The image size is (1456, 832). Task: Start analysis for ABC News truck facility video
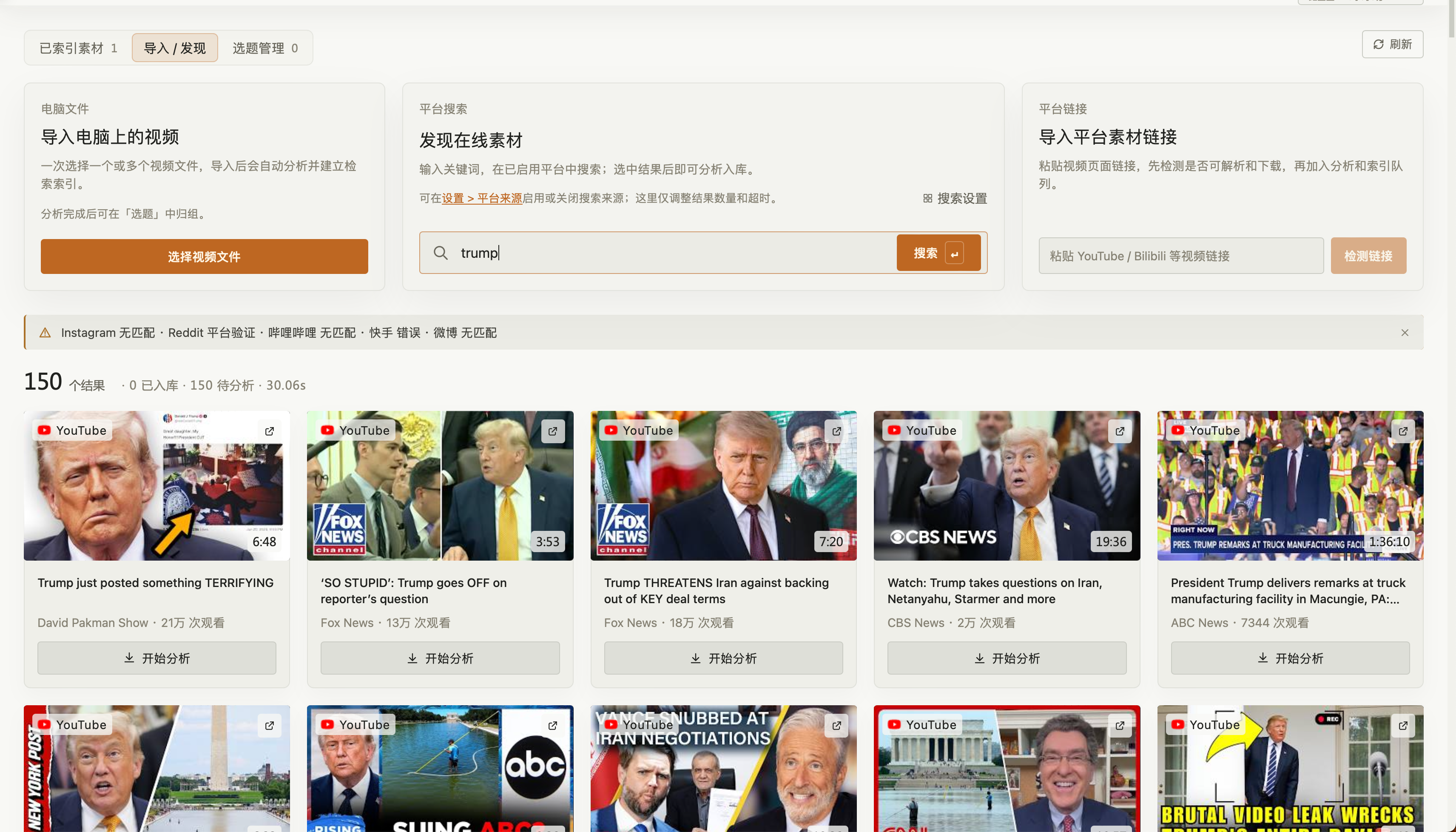1290,658
